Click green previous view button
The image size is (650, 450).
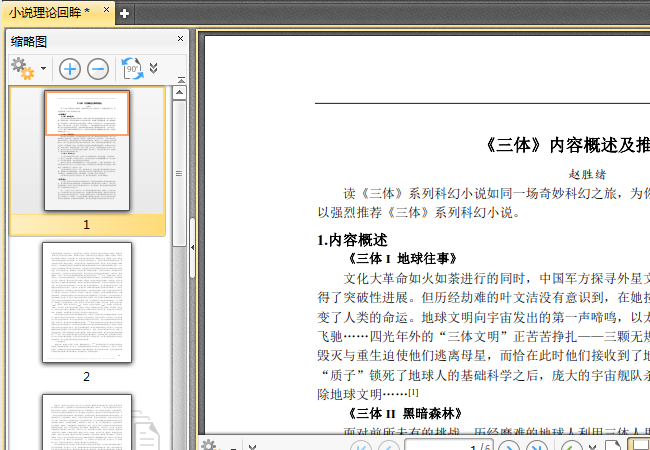tap(571, 446)
